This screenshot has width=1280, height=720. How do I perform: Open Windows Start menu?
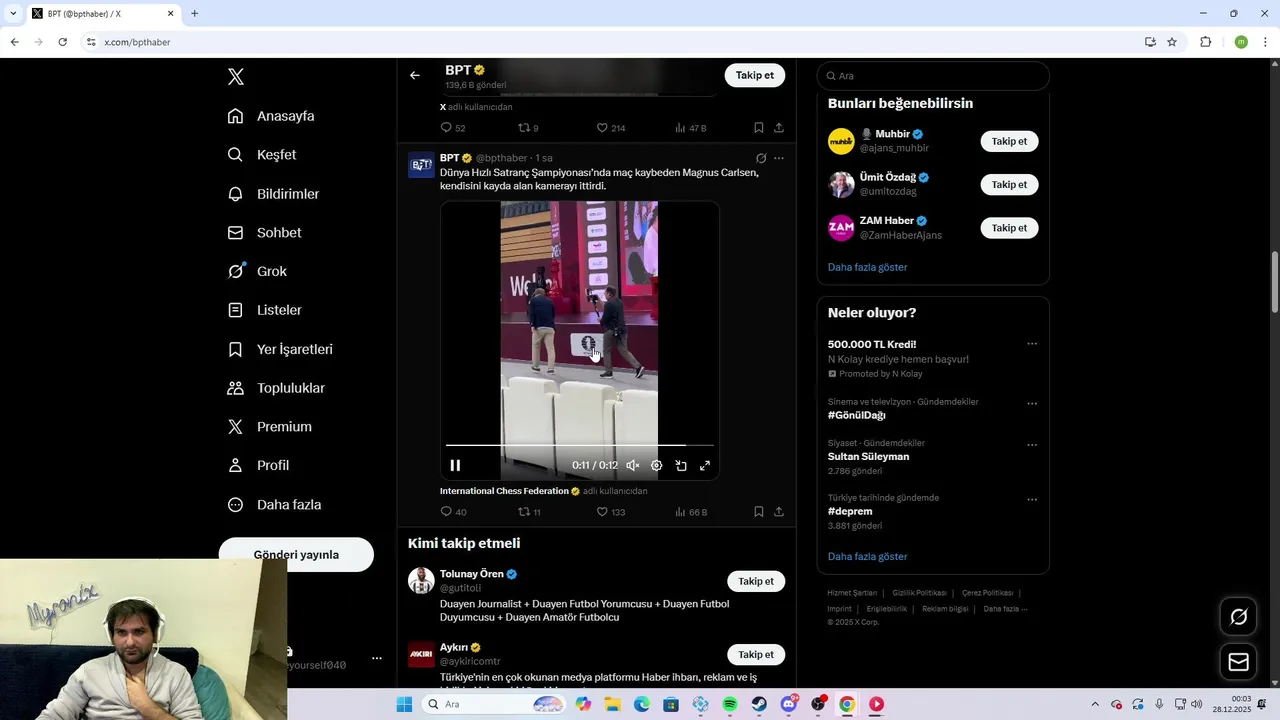tap(404, 704)
